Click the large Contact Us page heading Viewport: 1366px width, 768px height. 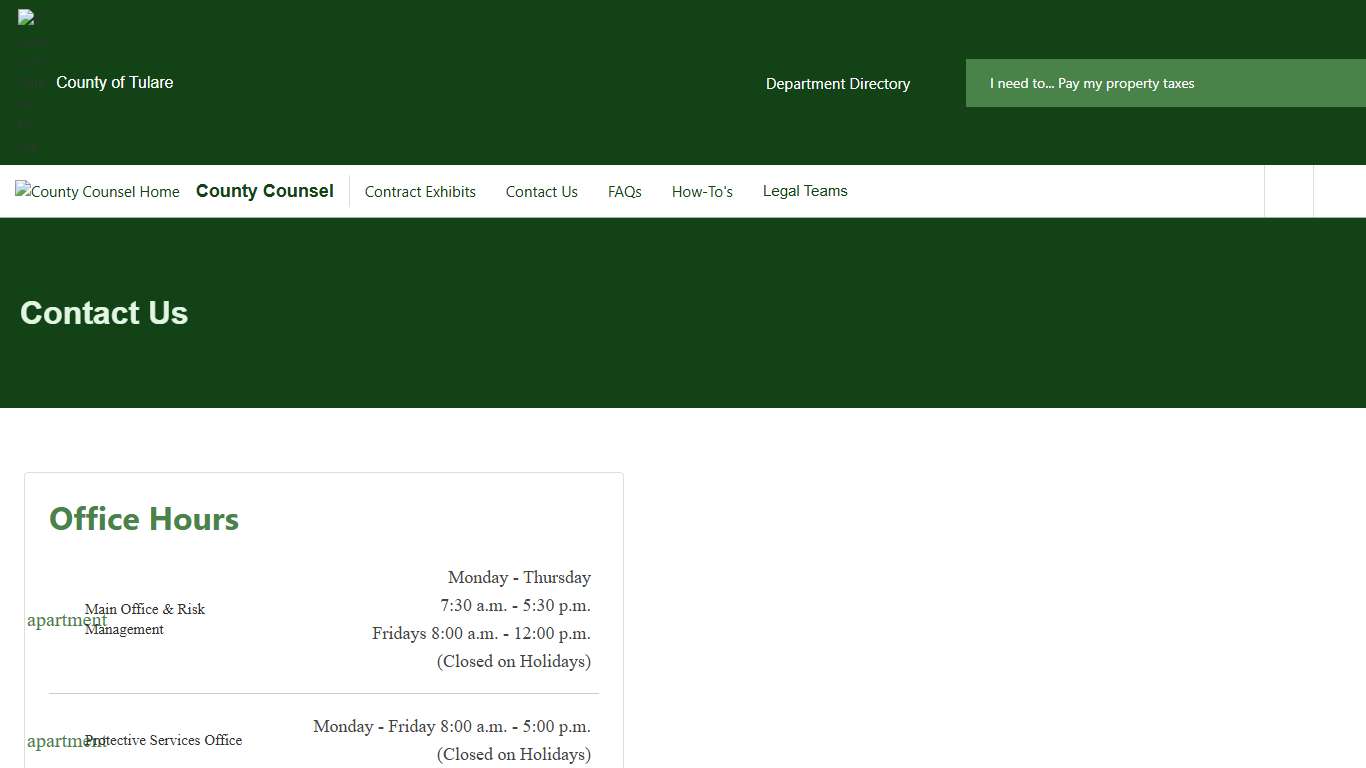tap(104, 313)
